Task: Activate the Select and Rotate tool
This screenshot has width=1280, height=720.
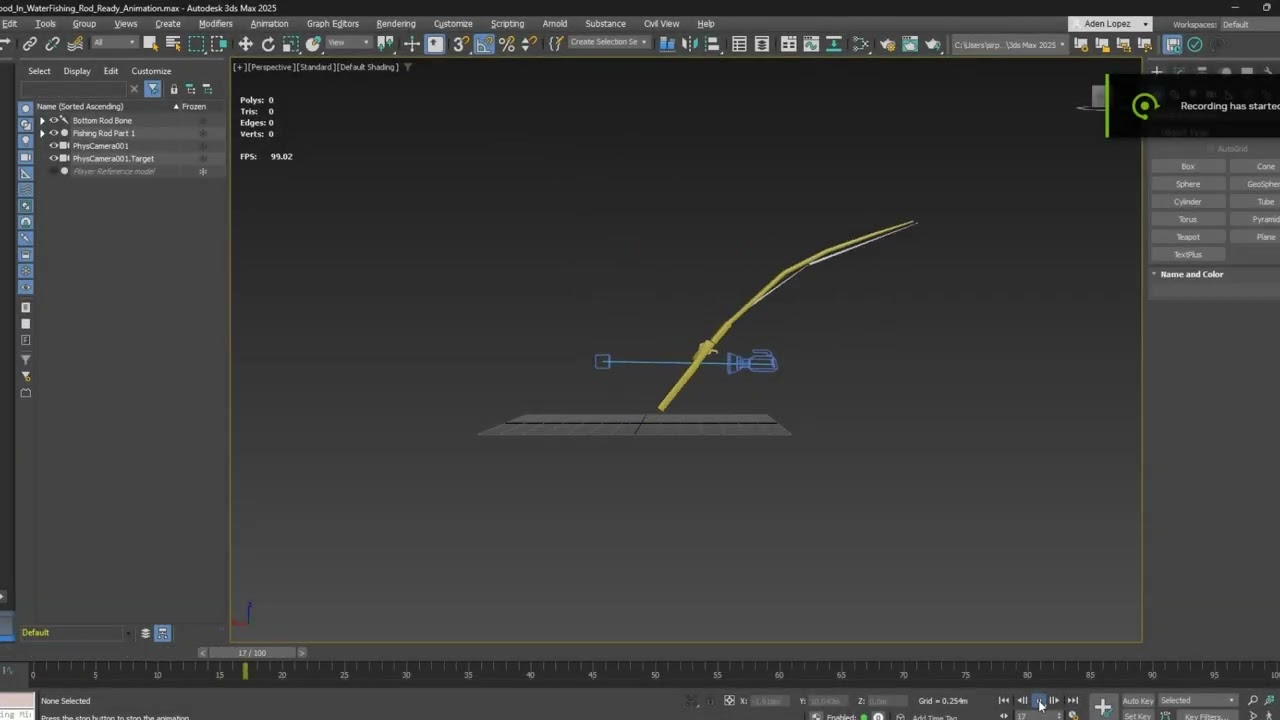Action: tap(268, 44)
